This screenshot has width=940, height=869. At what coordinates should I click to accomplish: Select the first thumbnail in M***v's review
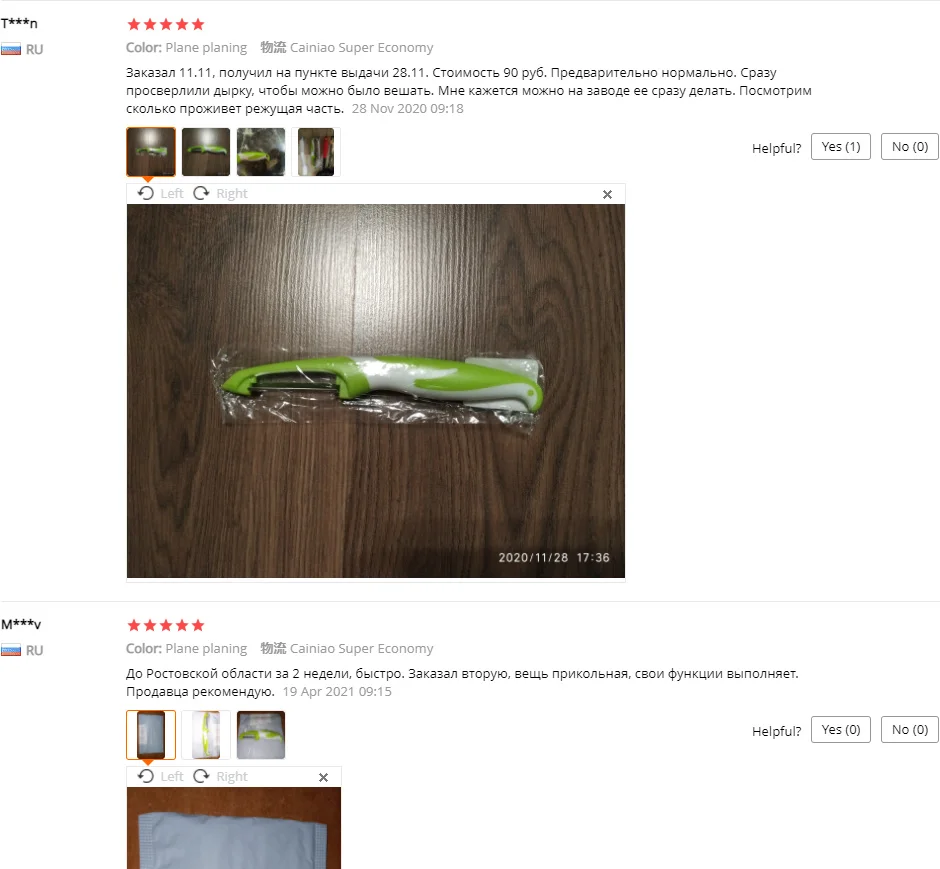[x=151, y=735]
